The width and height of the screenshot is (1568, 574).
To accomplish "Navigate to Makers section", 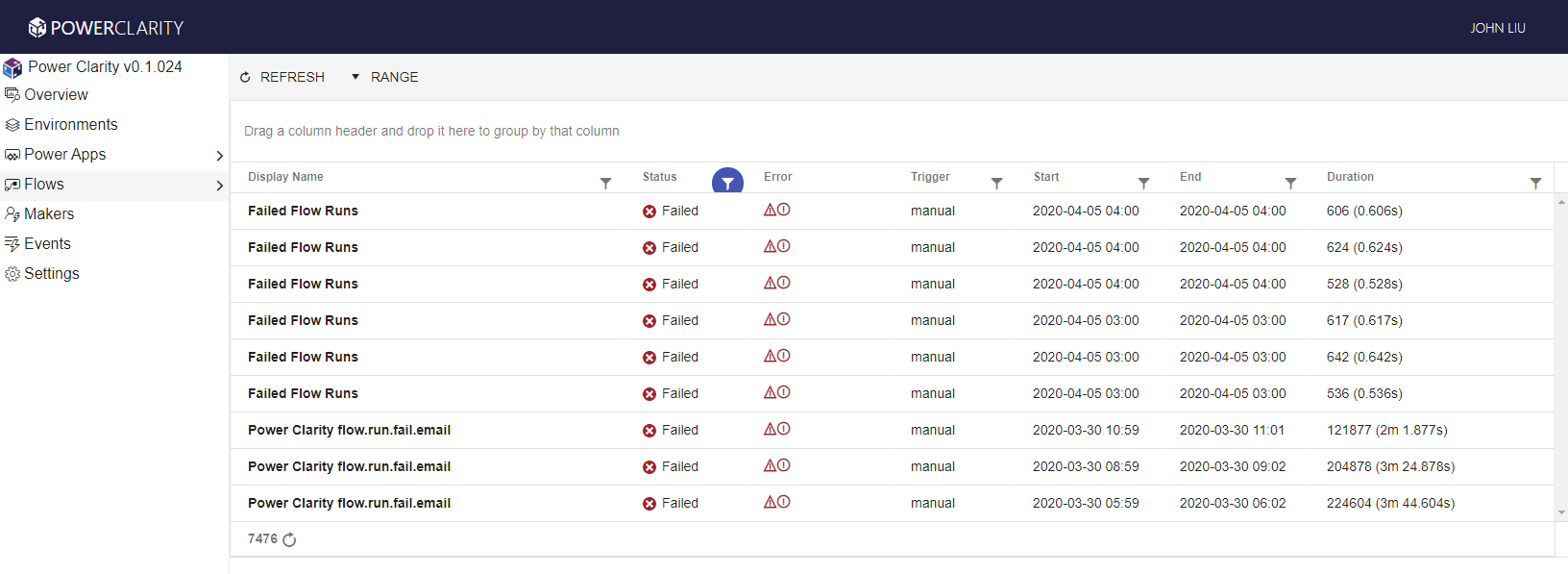I will pyautogui.click(x=48, y=214).
